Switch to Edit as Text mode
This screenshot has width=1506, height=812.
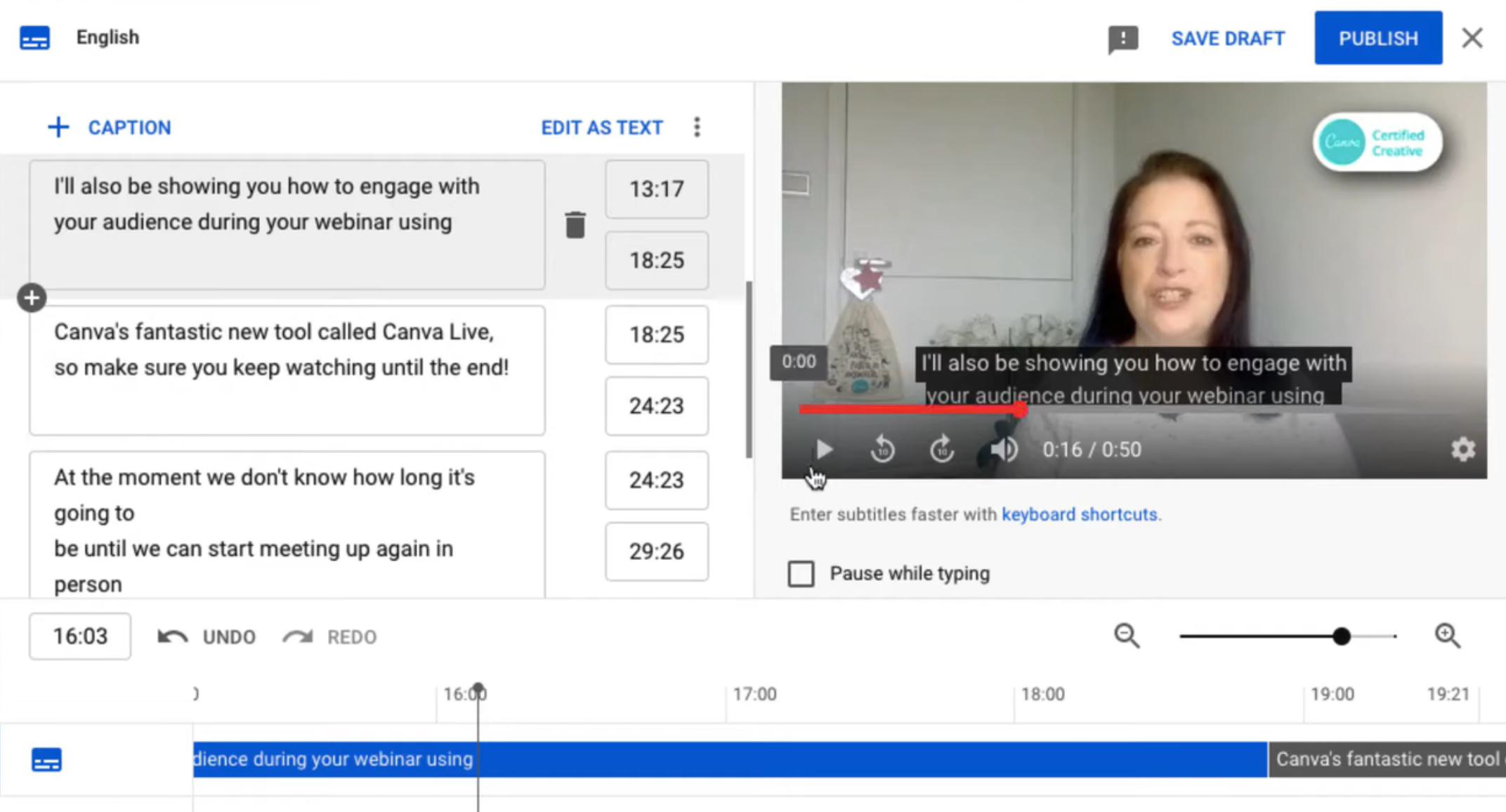(x=601, y=127)
